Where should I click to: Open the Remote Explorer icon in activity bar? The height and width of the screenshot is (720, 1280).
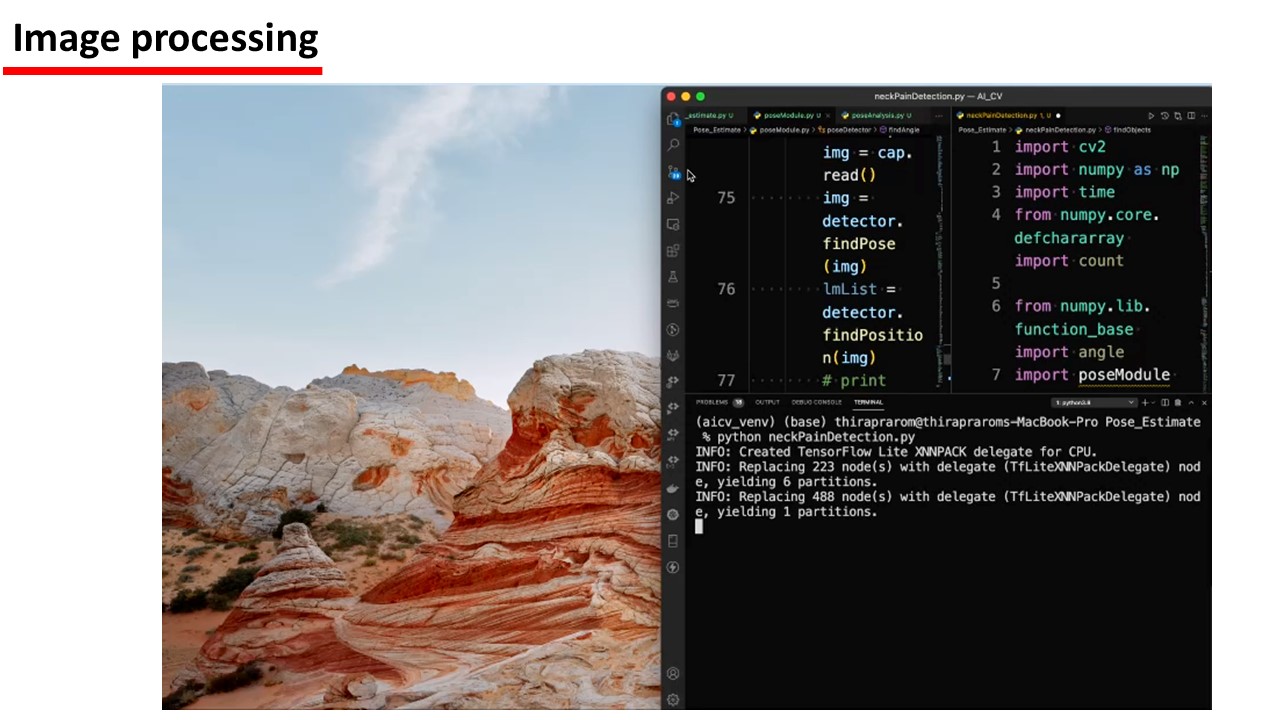point(673,224)
